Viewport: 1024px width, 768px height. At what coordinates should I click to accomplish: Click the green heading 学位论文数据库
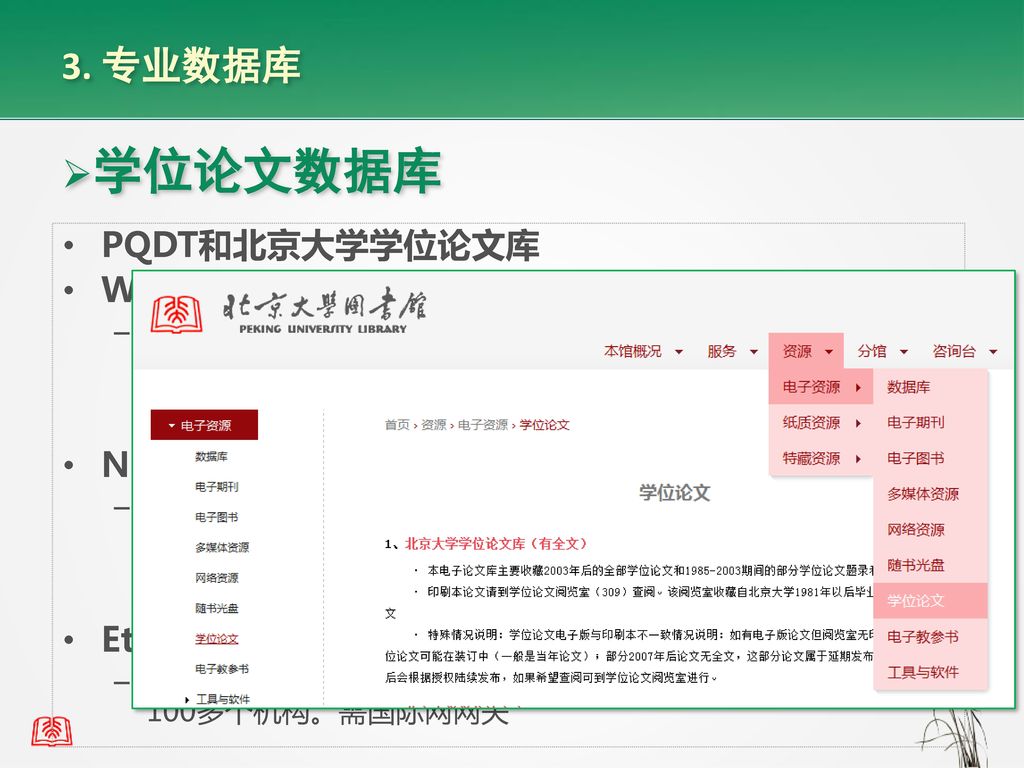tap(268, 172)
